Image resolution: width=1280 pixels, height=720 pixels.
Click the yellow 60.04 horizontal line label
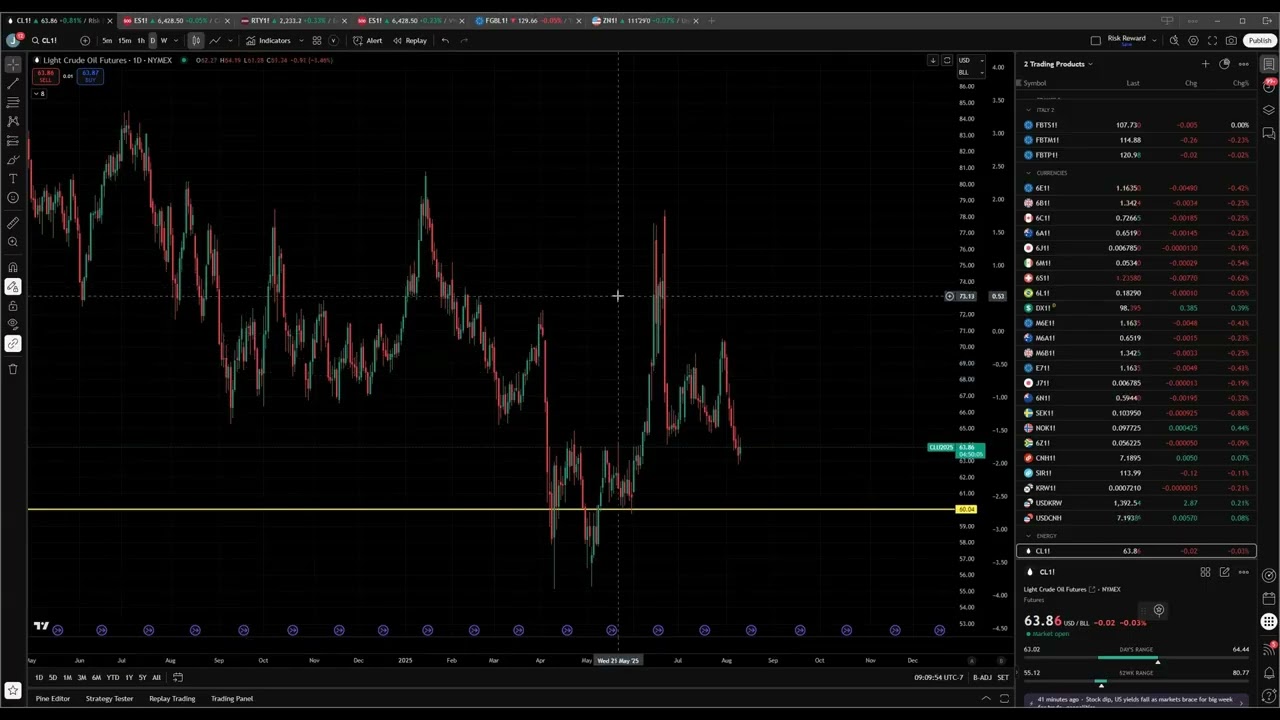[966, 510]
